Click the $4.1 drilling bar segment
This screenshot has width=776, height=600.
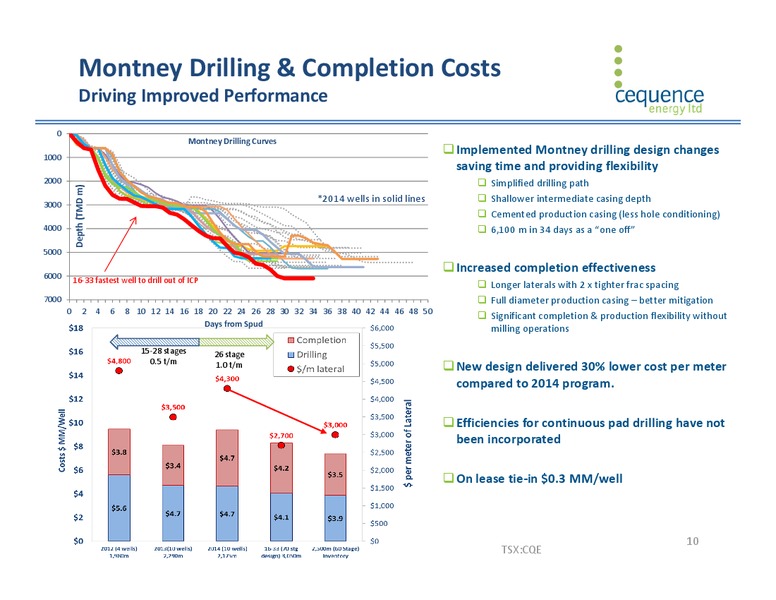pos(281,517)
